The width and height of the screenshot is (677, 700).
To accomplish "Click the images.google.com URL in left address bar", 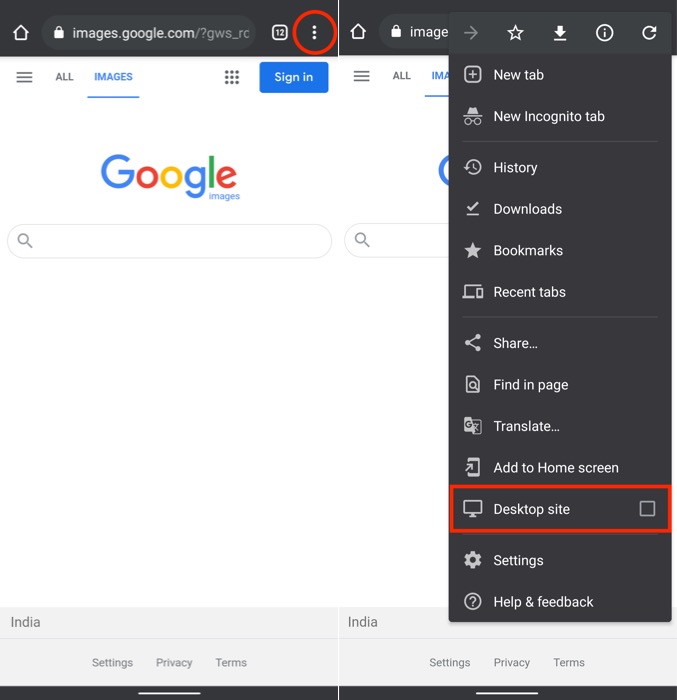I will coord(161,33).
